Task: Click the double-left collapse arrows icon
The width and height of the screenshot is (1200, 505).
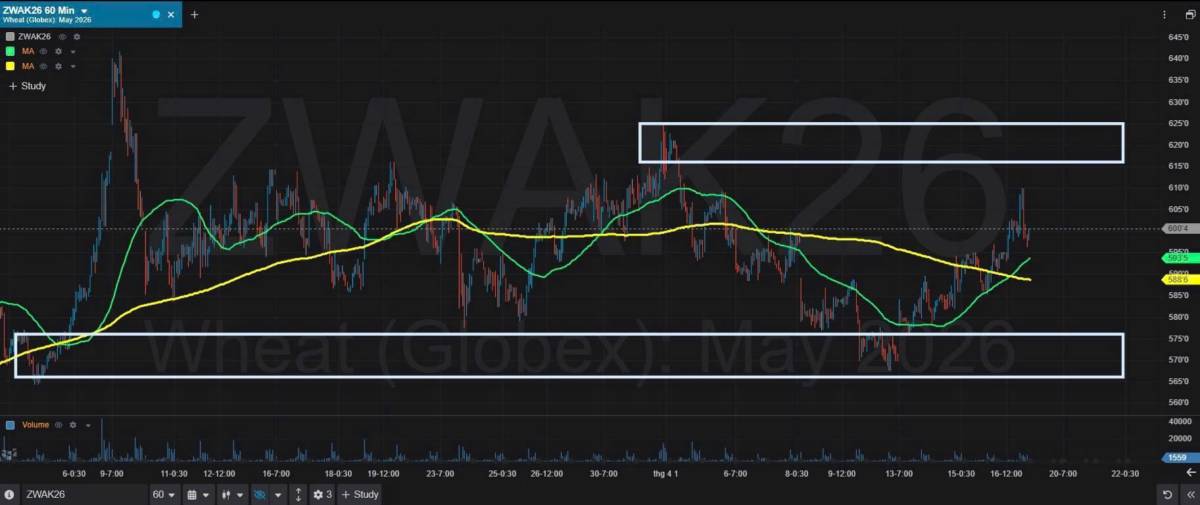Action: pyautogui.click(x=1190, y=494)
